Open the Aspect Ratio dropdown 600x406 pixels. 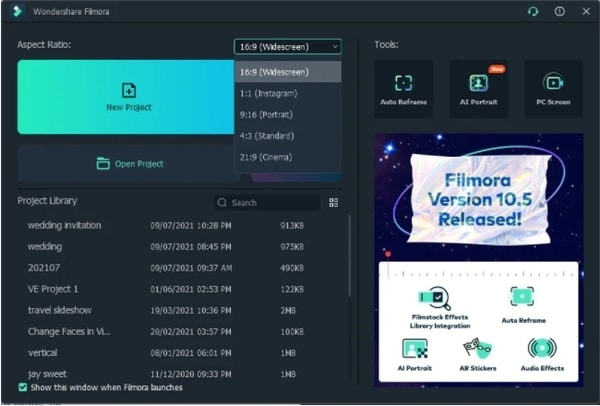287,47
